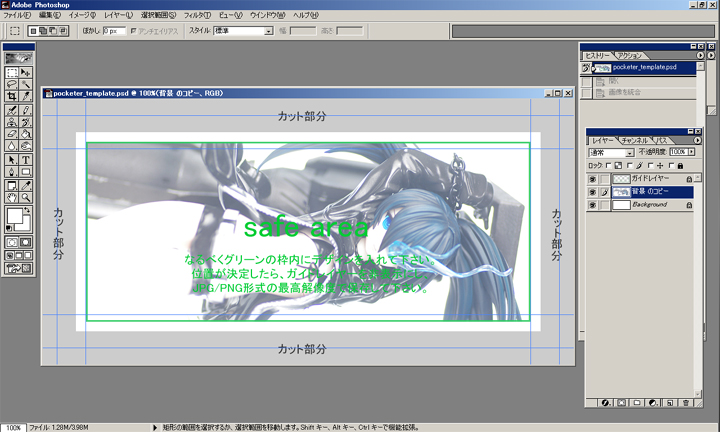Select the Path Component Selection tool
This screenshot has height=432, width=720.
(x=11, y=160)
